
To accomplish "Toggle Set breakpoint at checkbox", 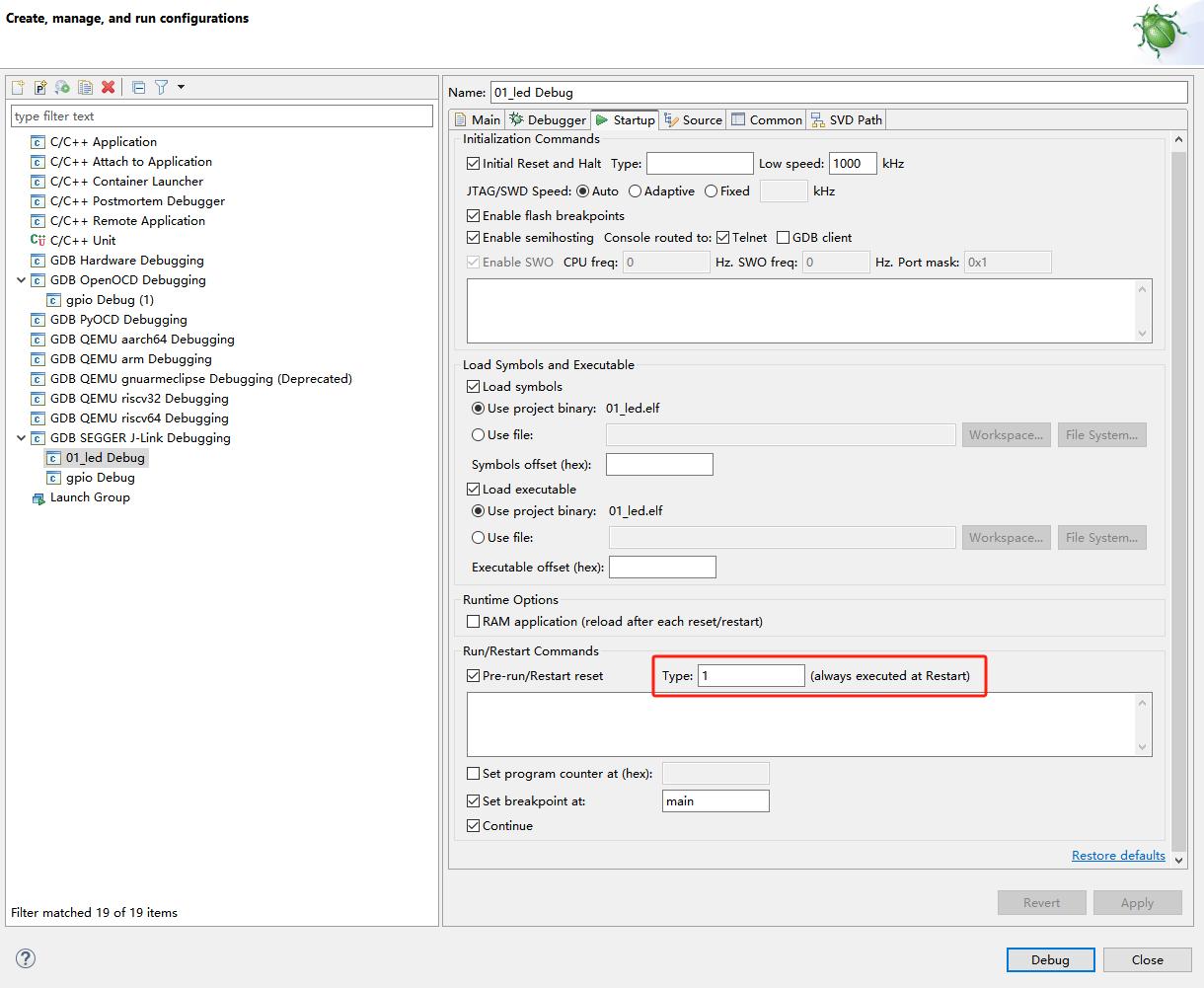I will pyautogui.click(x=474, y=801).
